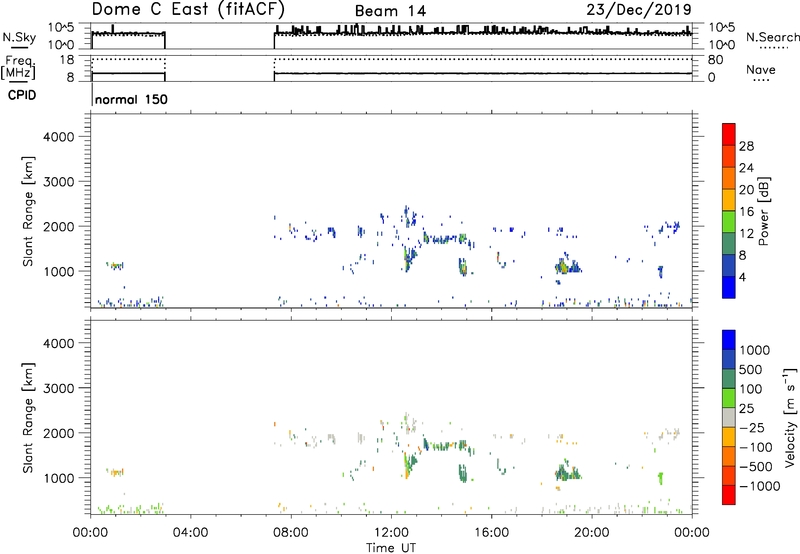Screen dimensions: 800x554
Task: Click the '20:00' time axis tick label
Action: (592, 533)
